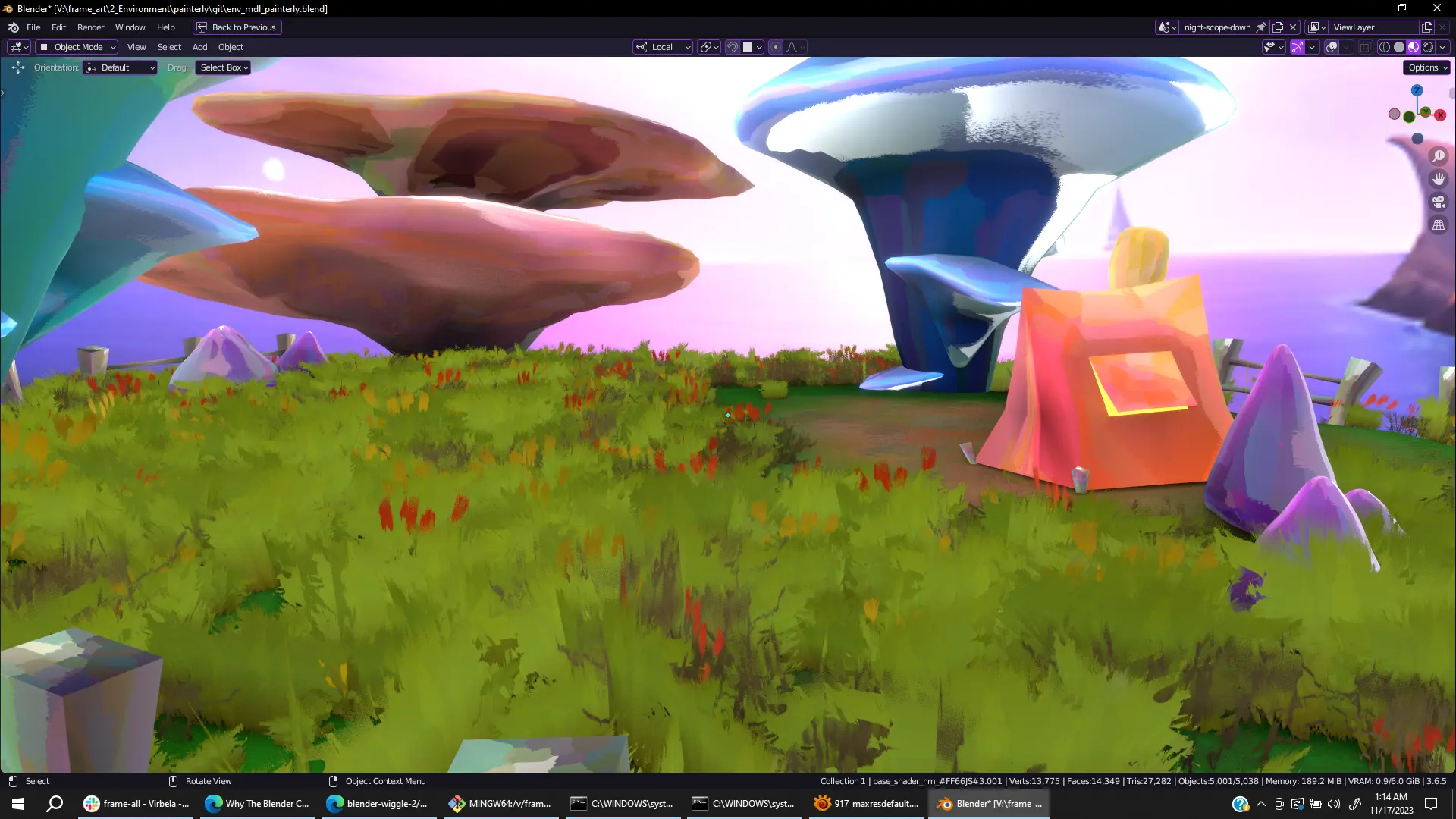Toggle the camera view icon
The width and height of the screenshot is (1456, 819).
coord(1439,202)
